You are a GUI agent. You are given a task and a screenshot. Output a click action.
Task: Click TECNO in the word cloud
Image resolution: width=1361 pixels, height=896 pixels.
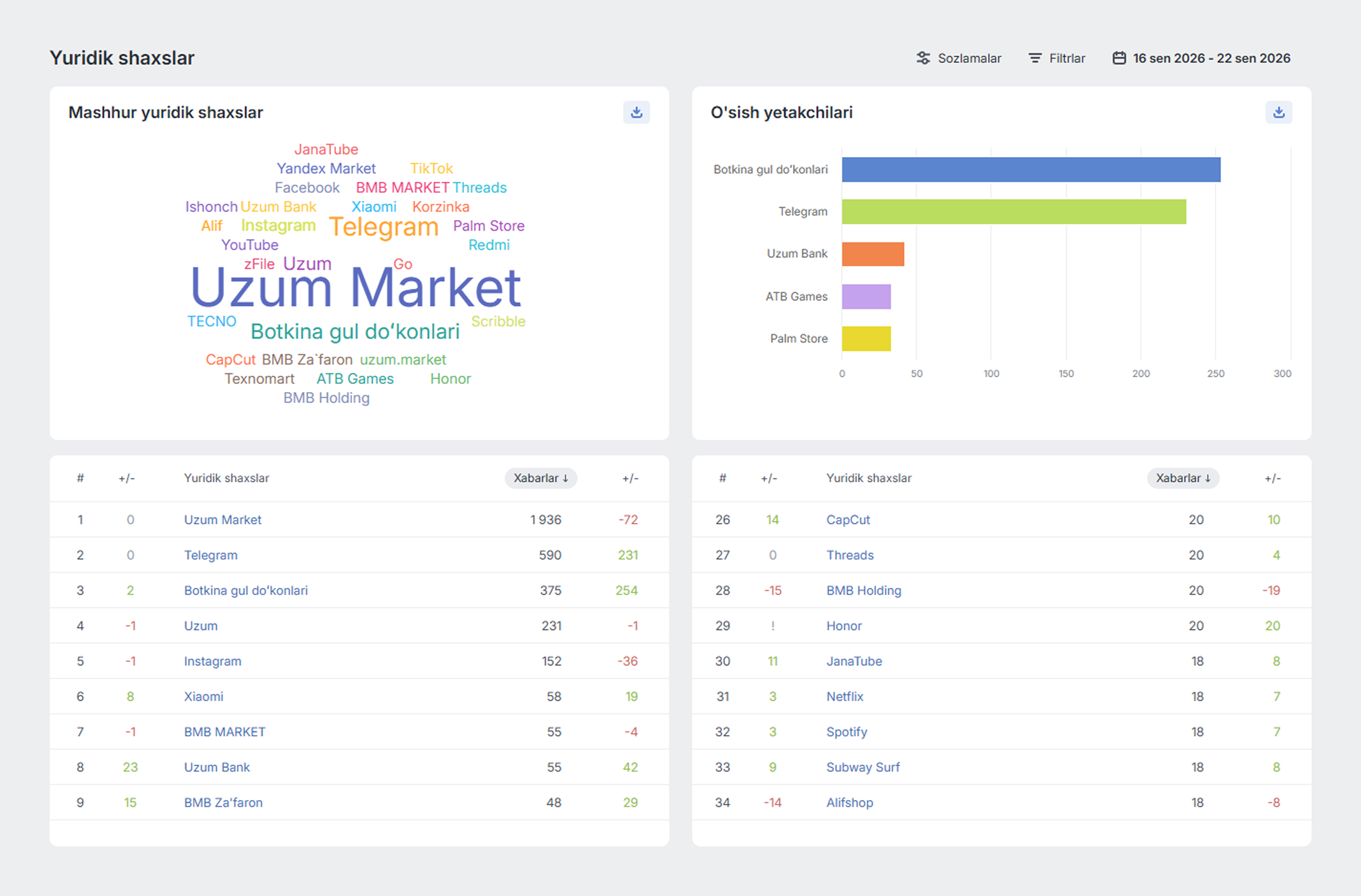(x=212, y=322)
